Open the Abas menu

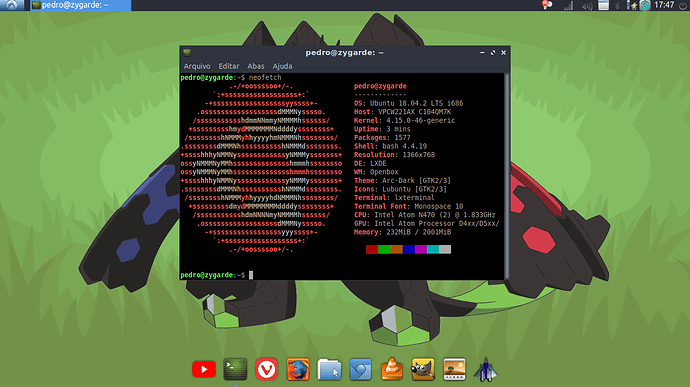(x=256, y=66)
